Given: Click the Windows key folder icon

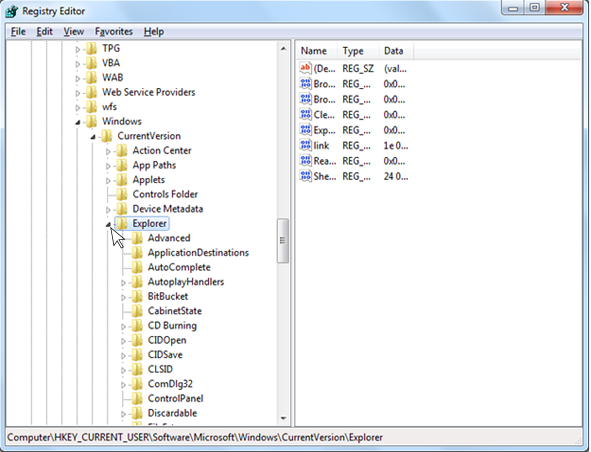Looking at the screenshot, I should [91, 121].
